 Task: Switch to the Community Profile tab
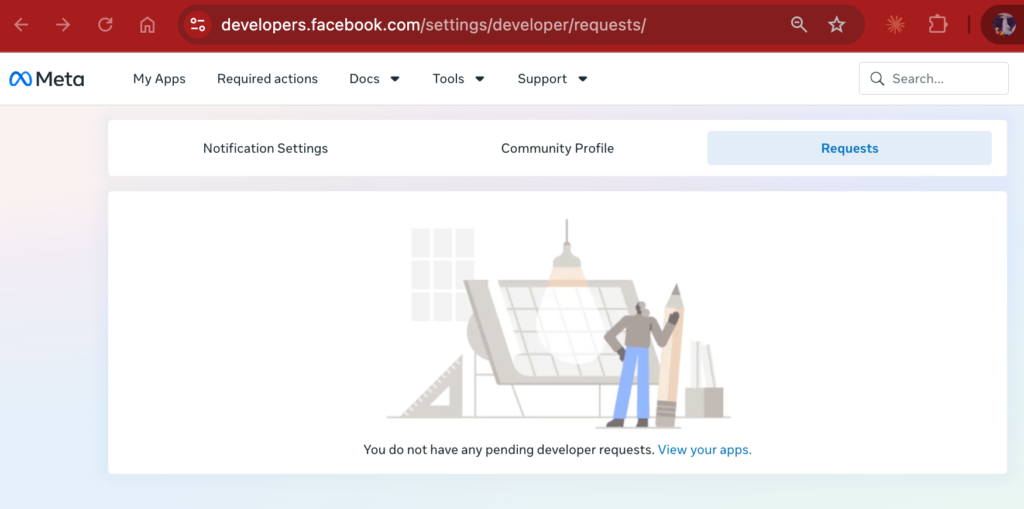pos(557,148)
